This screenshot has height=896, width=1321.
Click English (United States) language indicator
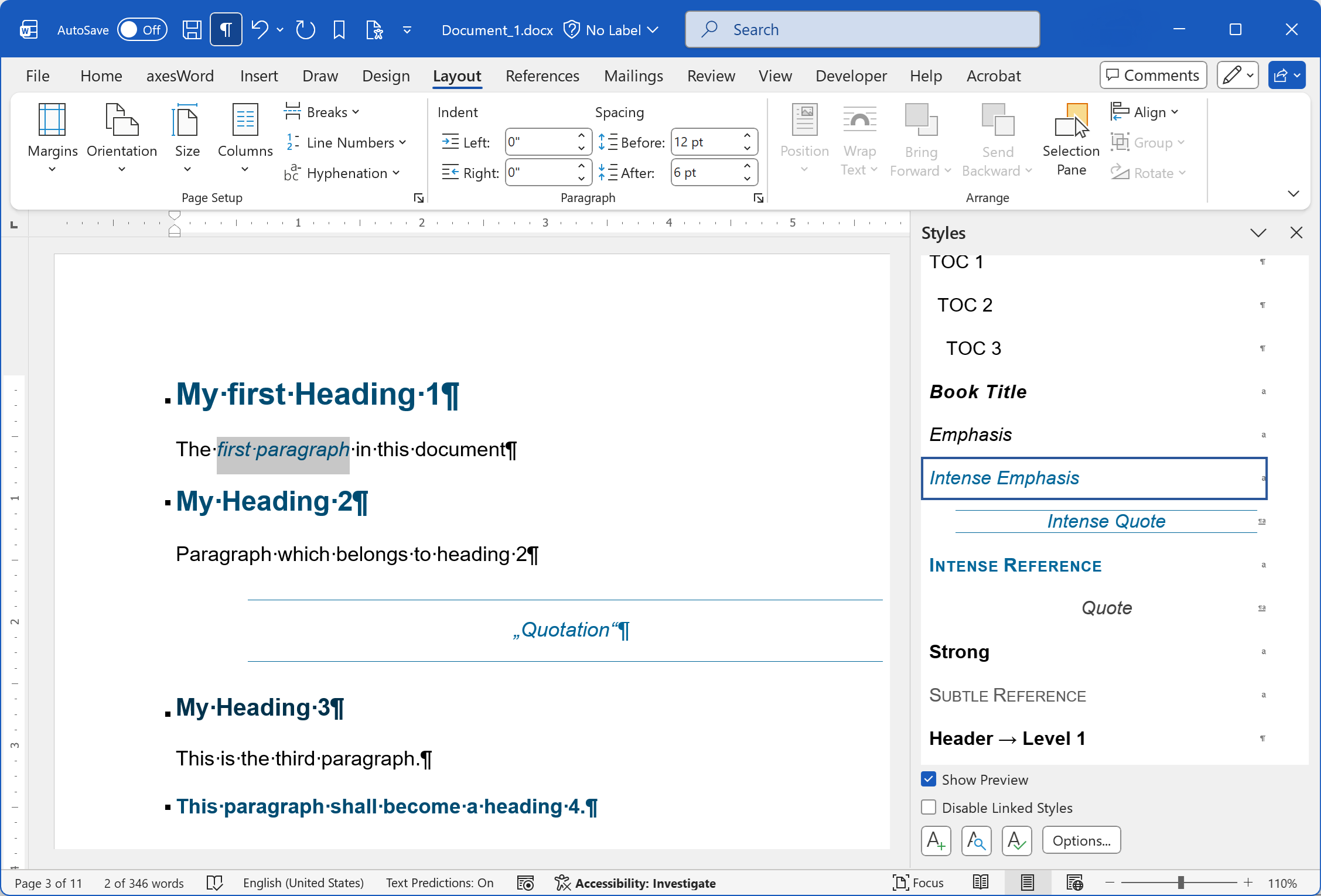pos(303,883)
